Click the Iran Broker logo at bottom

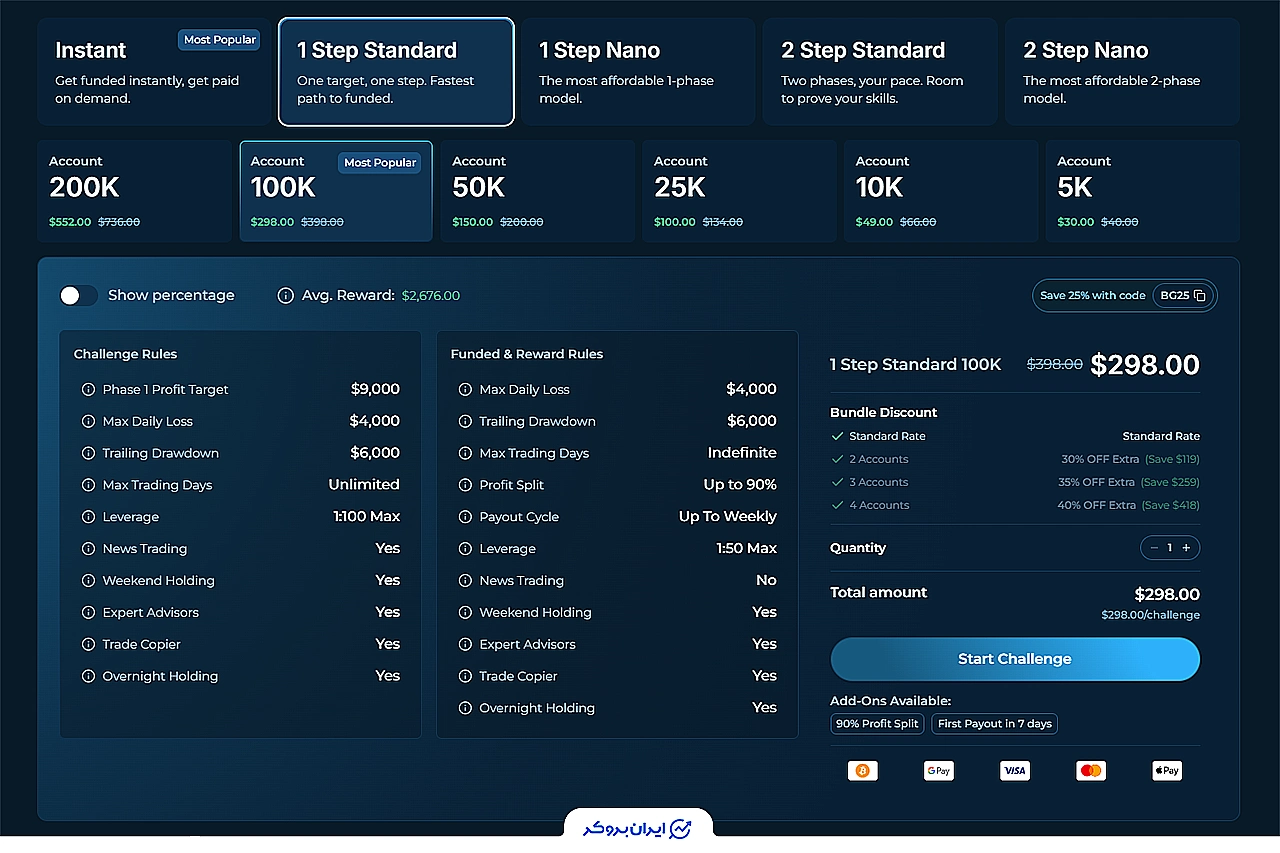[x=638, y=829]
